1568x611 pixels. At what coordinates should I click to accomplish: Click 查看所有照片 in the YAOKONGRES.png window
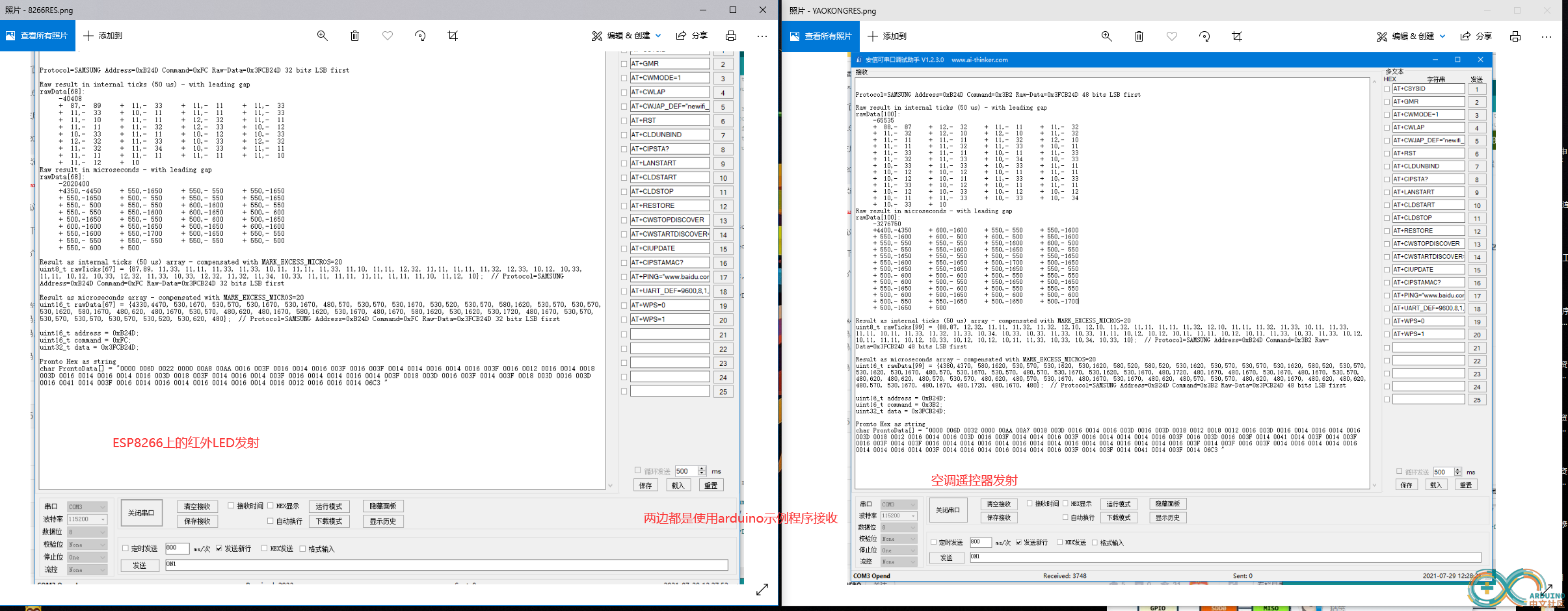click(822, 36)
